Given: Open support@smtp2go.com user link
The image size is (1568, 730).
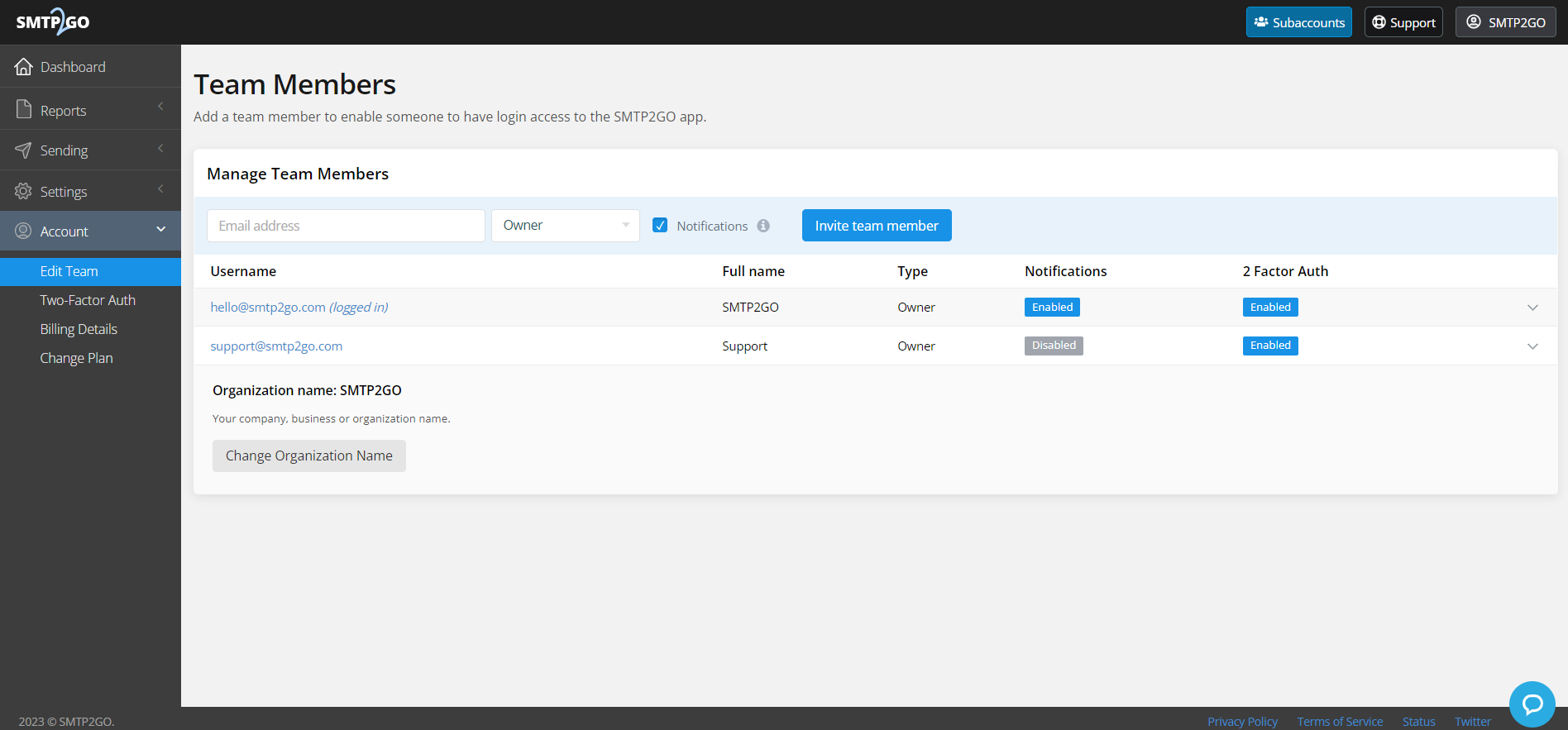Looking at the screenshot, I should [276, 346].
